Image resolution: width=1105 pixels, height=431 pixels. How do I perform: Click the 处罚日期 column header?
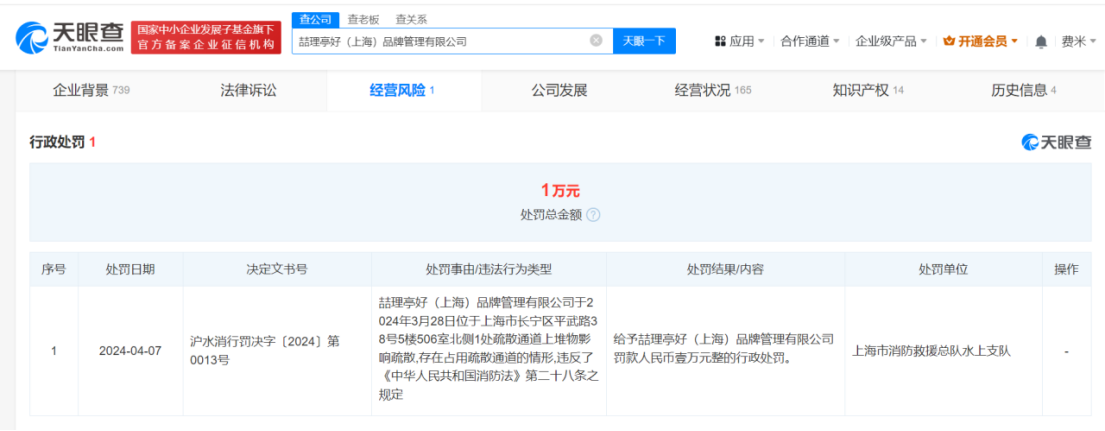[130, 269]
